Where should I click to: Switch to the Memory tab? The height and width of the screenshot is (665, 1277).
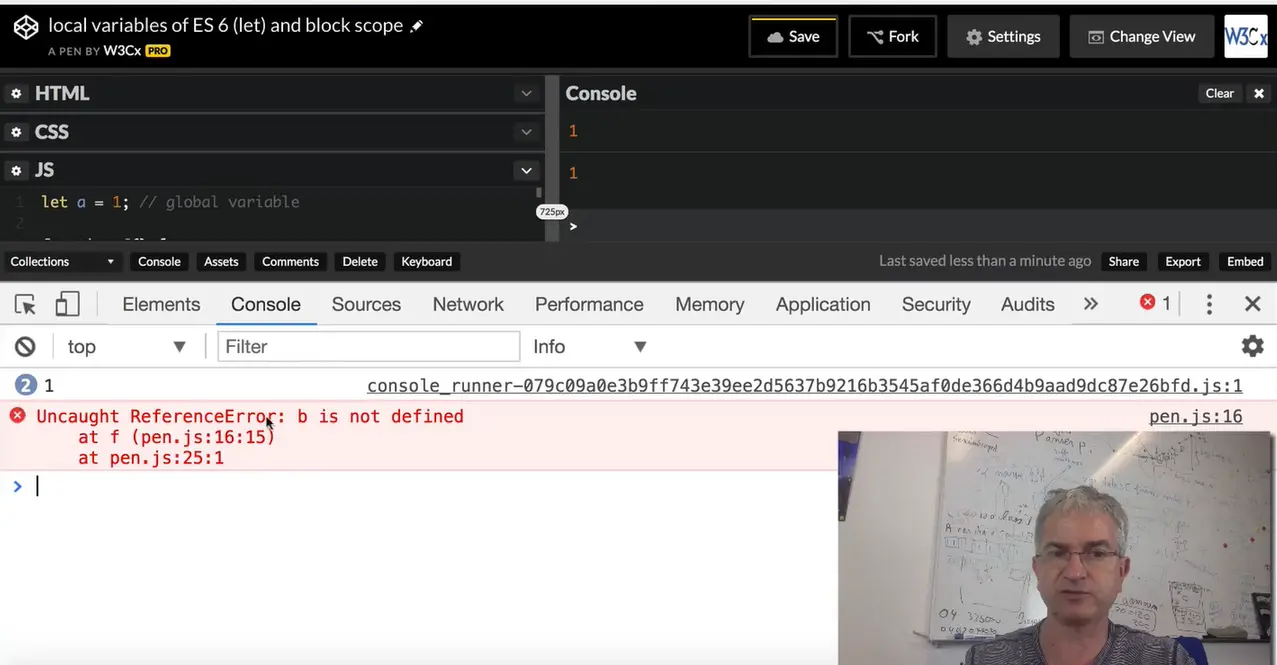tap(710, 304)
